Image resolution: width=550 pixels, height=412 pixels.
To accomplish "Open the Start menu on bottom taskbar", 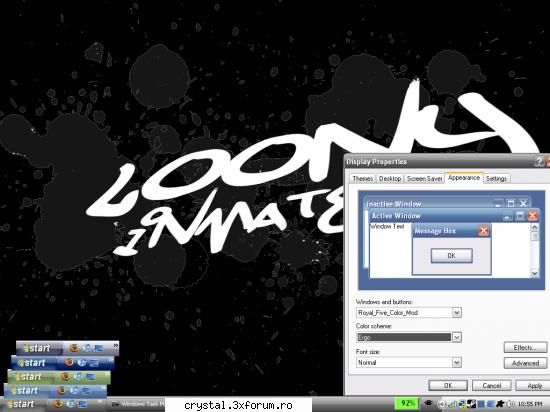I will pyautogui.click(x=22, y=404).
